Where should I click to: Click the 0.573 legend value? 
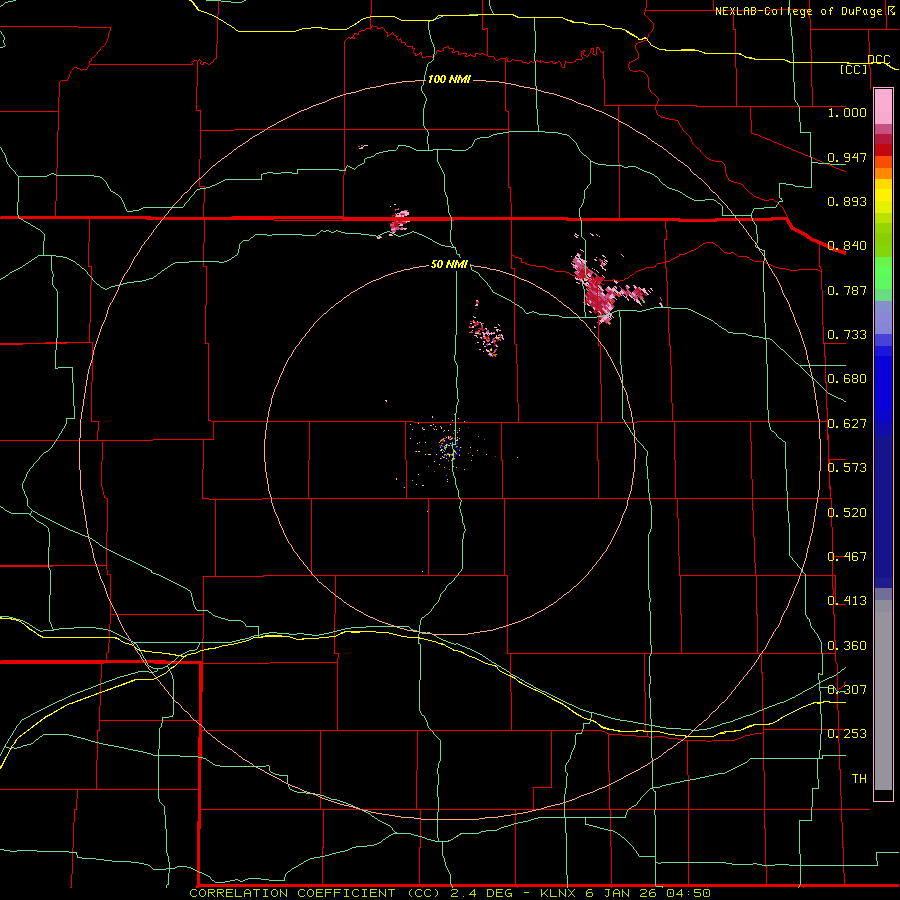pyautogui.click(x=847, y=468)
